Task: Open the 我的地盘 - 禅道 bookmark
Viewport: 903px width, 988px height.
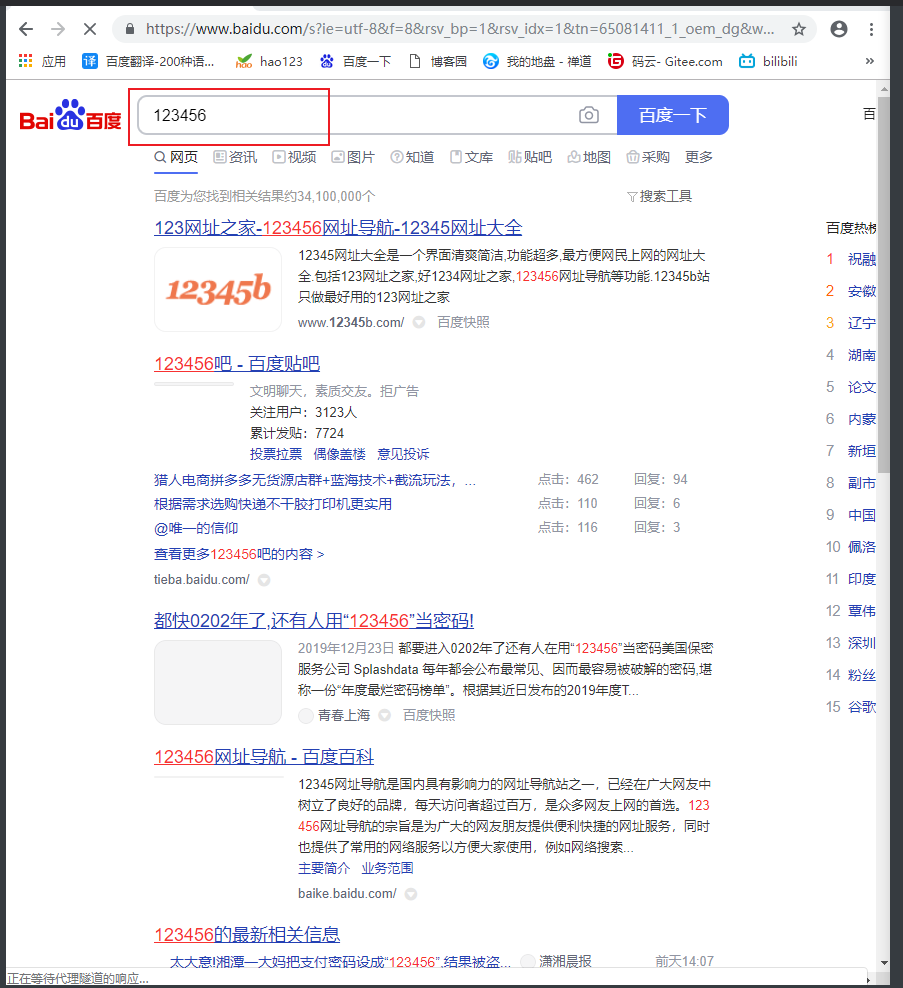Action: click(537, 61)
